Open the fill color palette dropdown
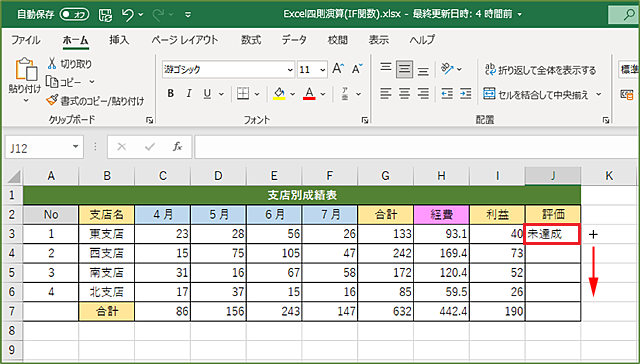 (x=293, y=94)
